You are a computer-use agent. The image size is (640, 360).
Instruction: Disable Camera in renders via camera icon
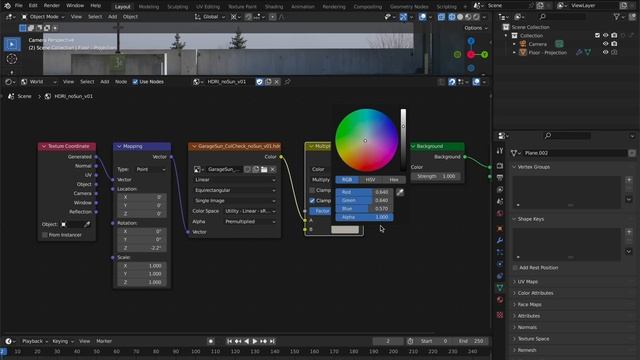pyautogui.click(x=614, y=44)
